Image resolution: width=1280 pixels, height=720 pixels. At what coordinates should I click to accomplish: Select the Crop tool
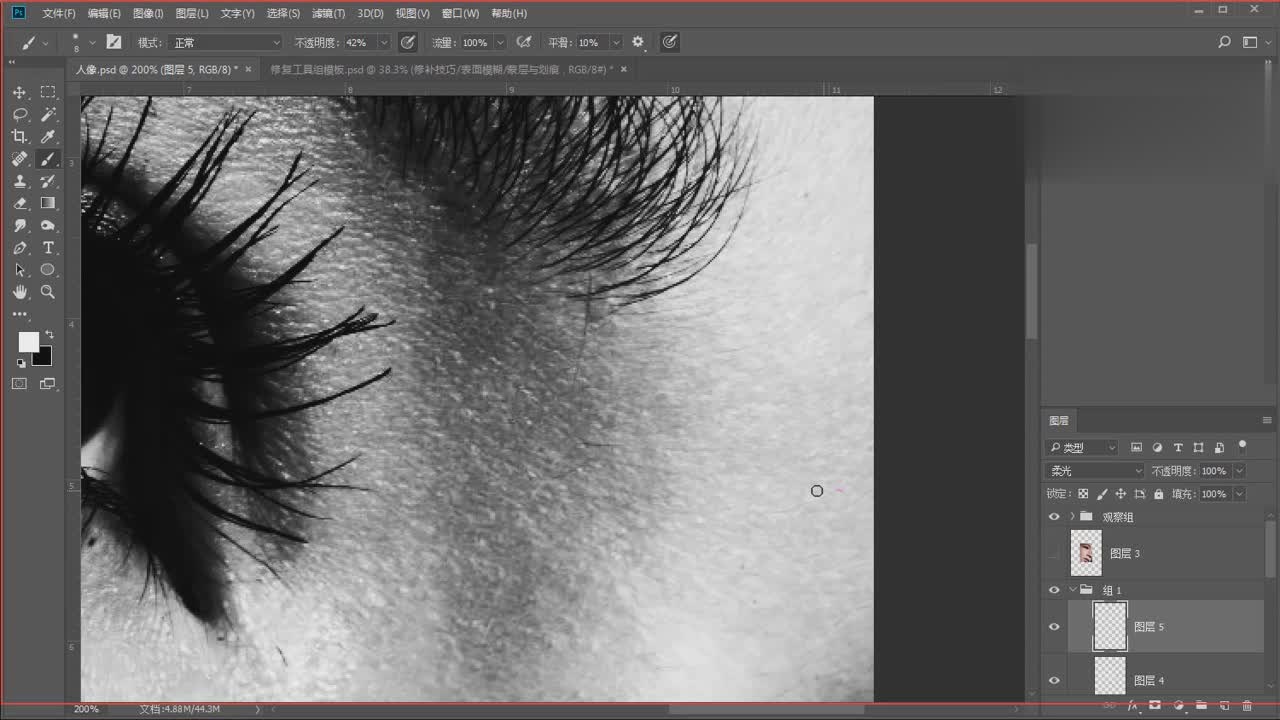[x=20, y=137]
